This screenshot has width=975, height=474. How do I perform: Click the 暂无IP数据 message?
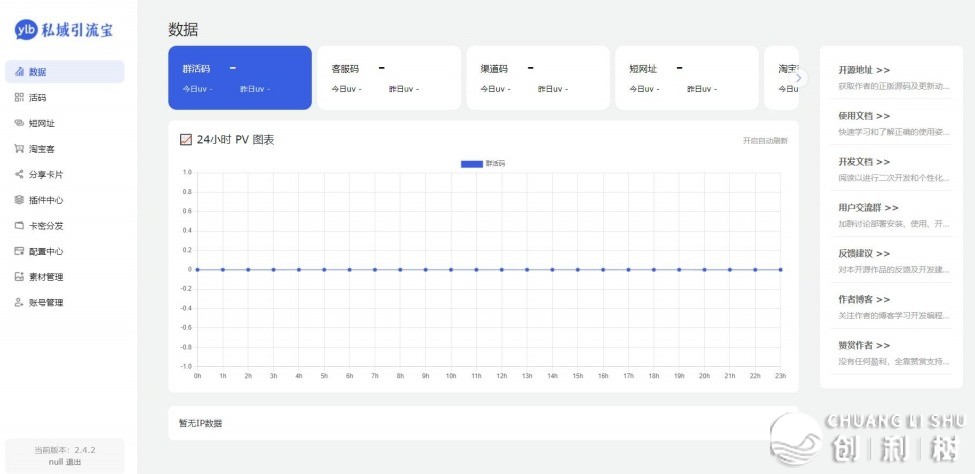pos(200,424)
